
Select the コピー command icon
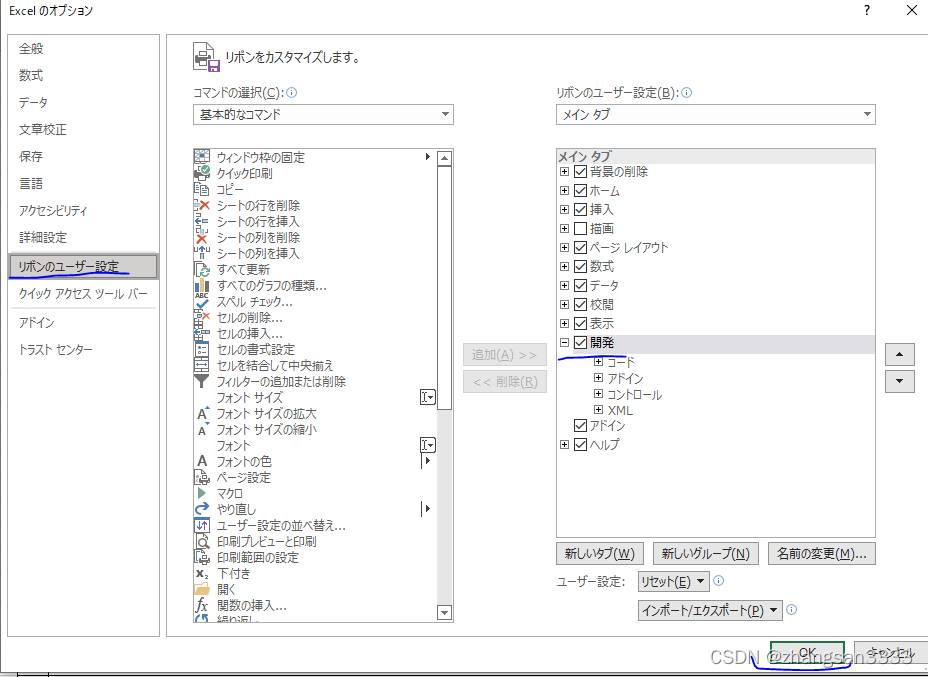202,189
